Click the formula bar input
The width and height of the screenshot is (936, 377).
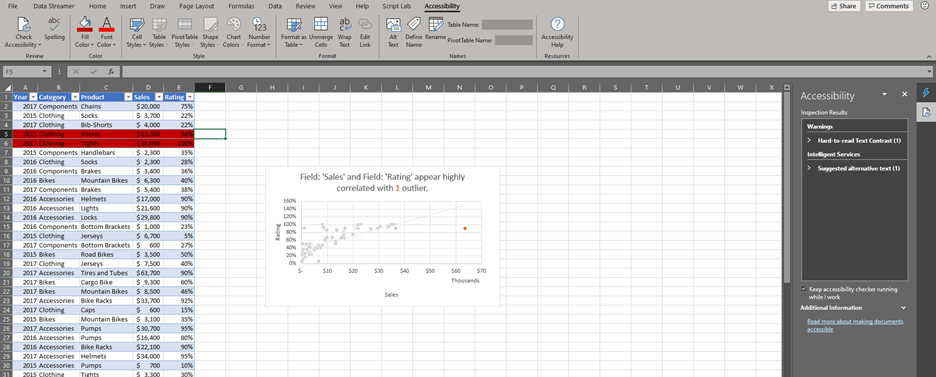(x=524, y=72)
